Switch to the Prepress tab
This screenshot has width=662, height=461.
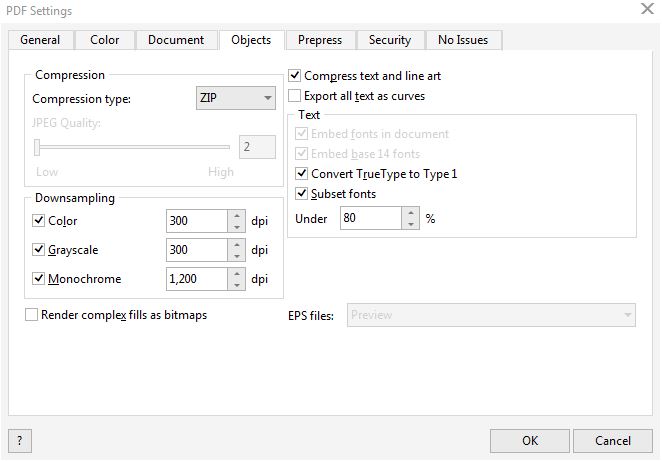coord(320,40)
